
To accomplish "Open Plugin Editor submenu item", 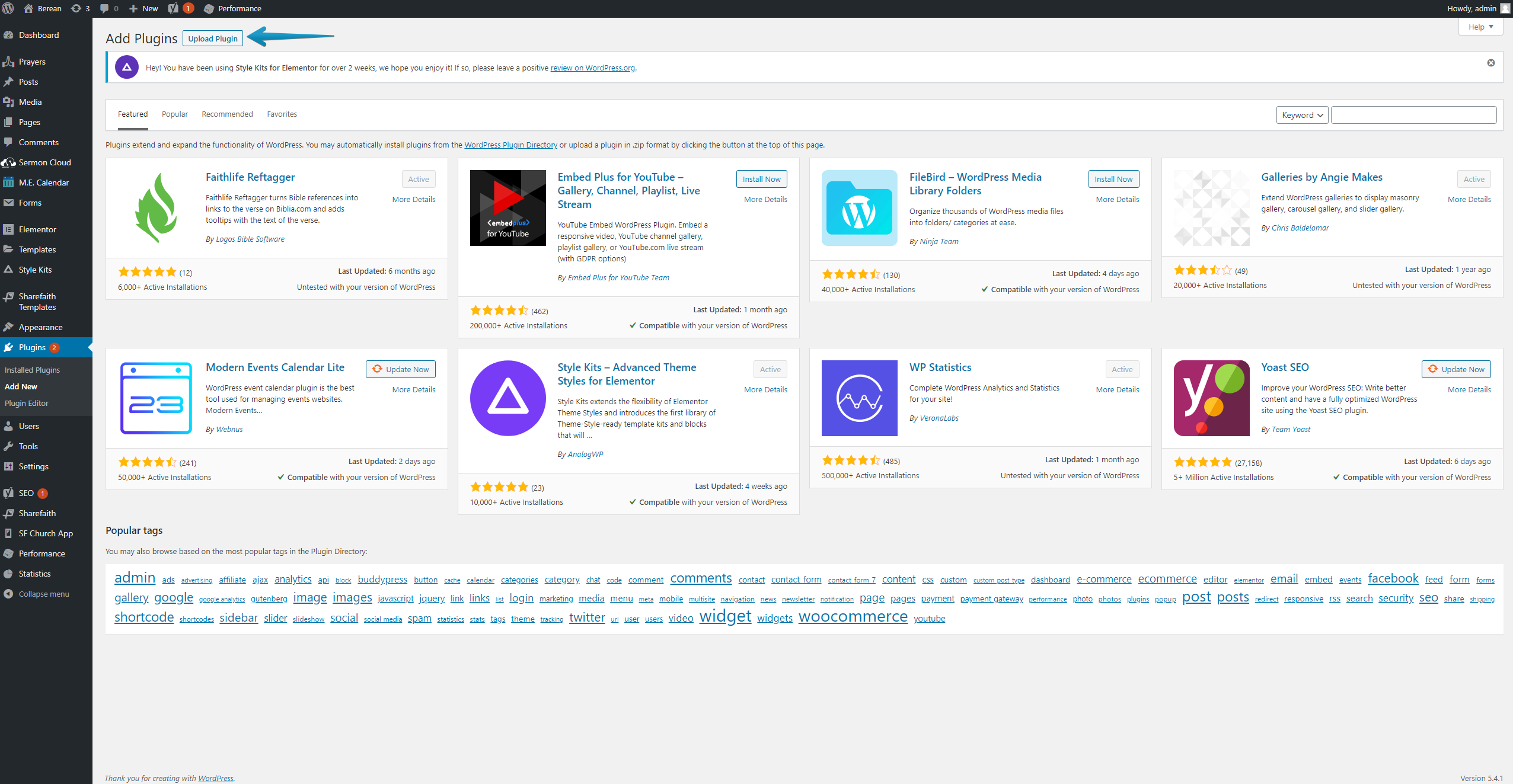I will click(27, 403).
